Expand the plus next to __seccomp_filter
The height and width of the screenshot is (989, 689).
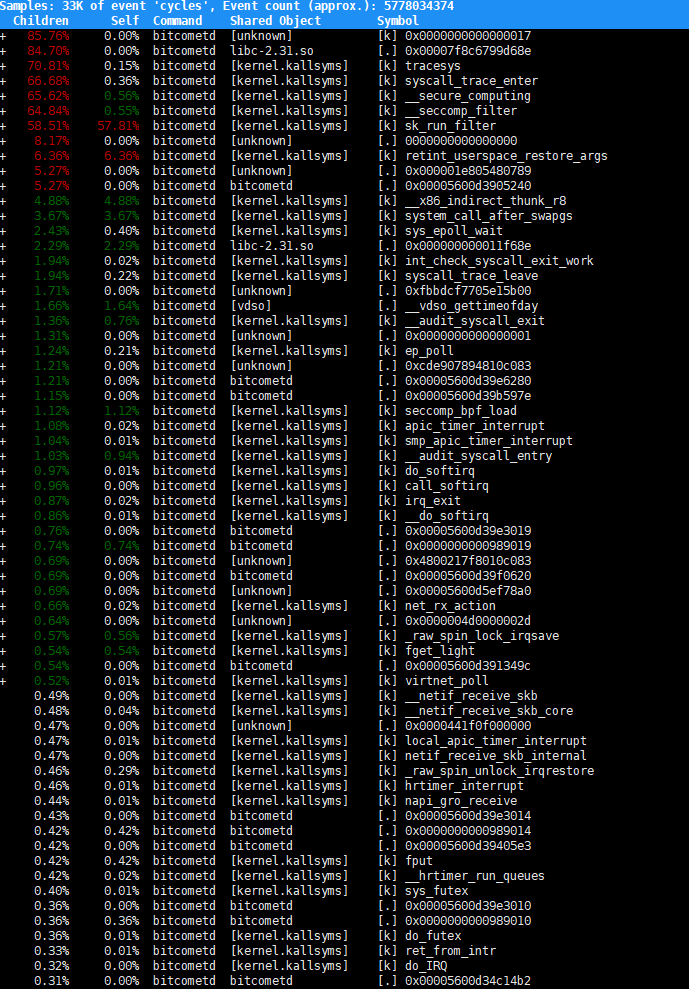(x=3, y=111)
